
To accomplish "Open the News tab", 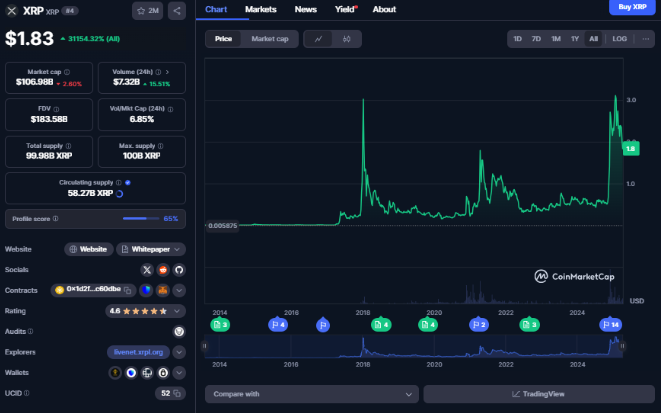I will coord(306,9).
